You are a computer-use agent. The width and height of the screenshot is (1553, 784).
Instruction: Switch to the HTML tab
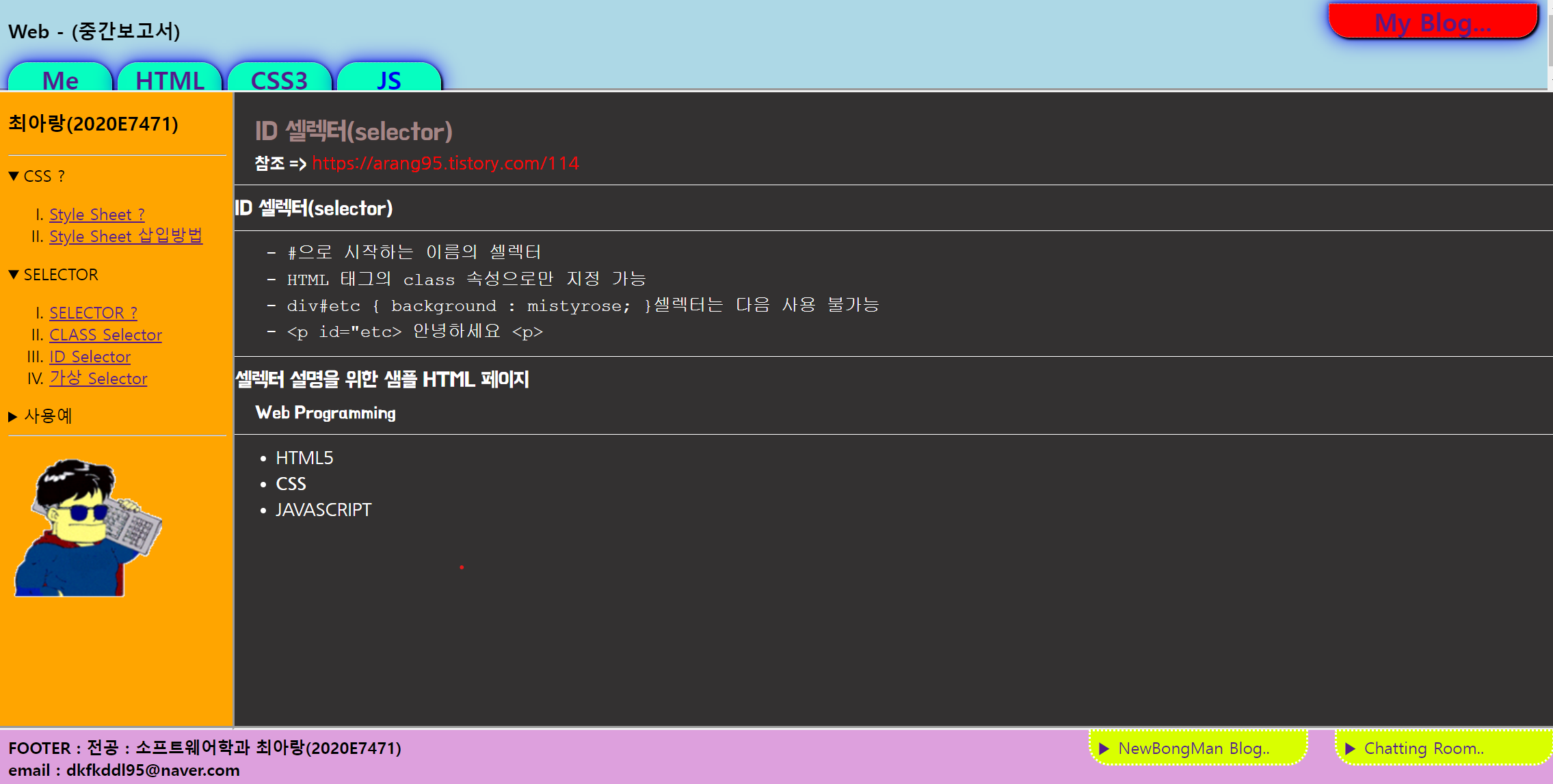[x=170, y=79]
